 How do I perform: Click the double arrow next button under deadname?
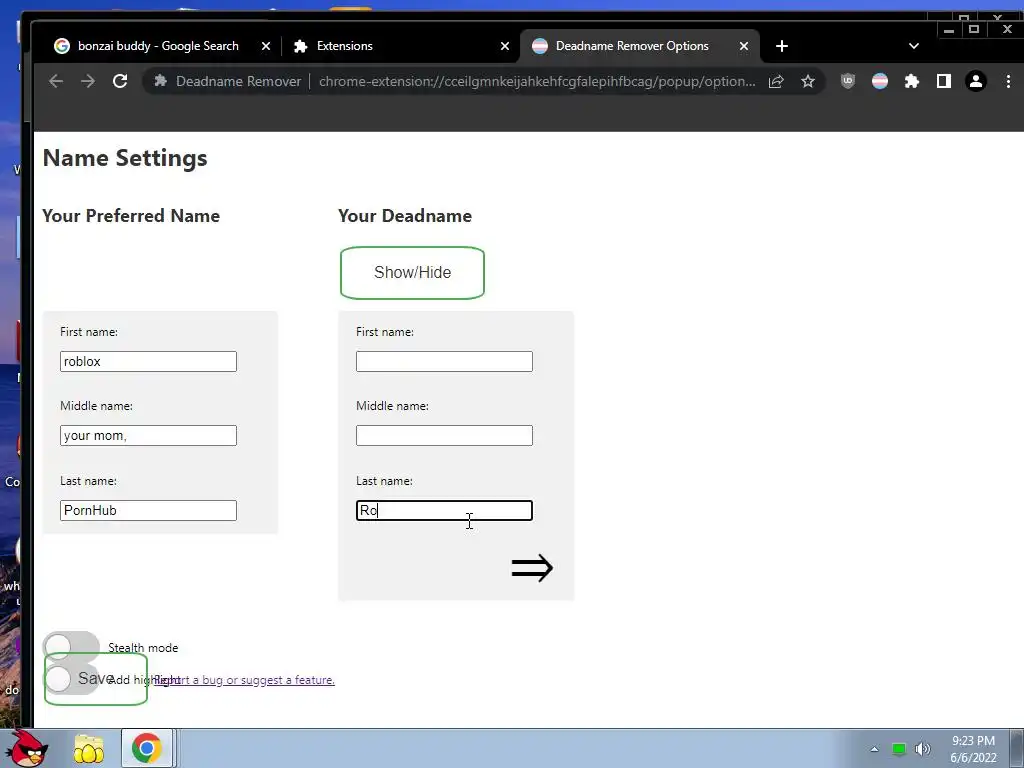pos(532,568)
